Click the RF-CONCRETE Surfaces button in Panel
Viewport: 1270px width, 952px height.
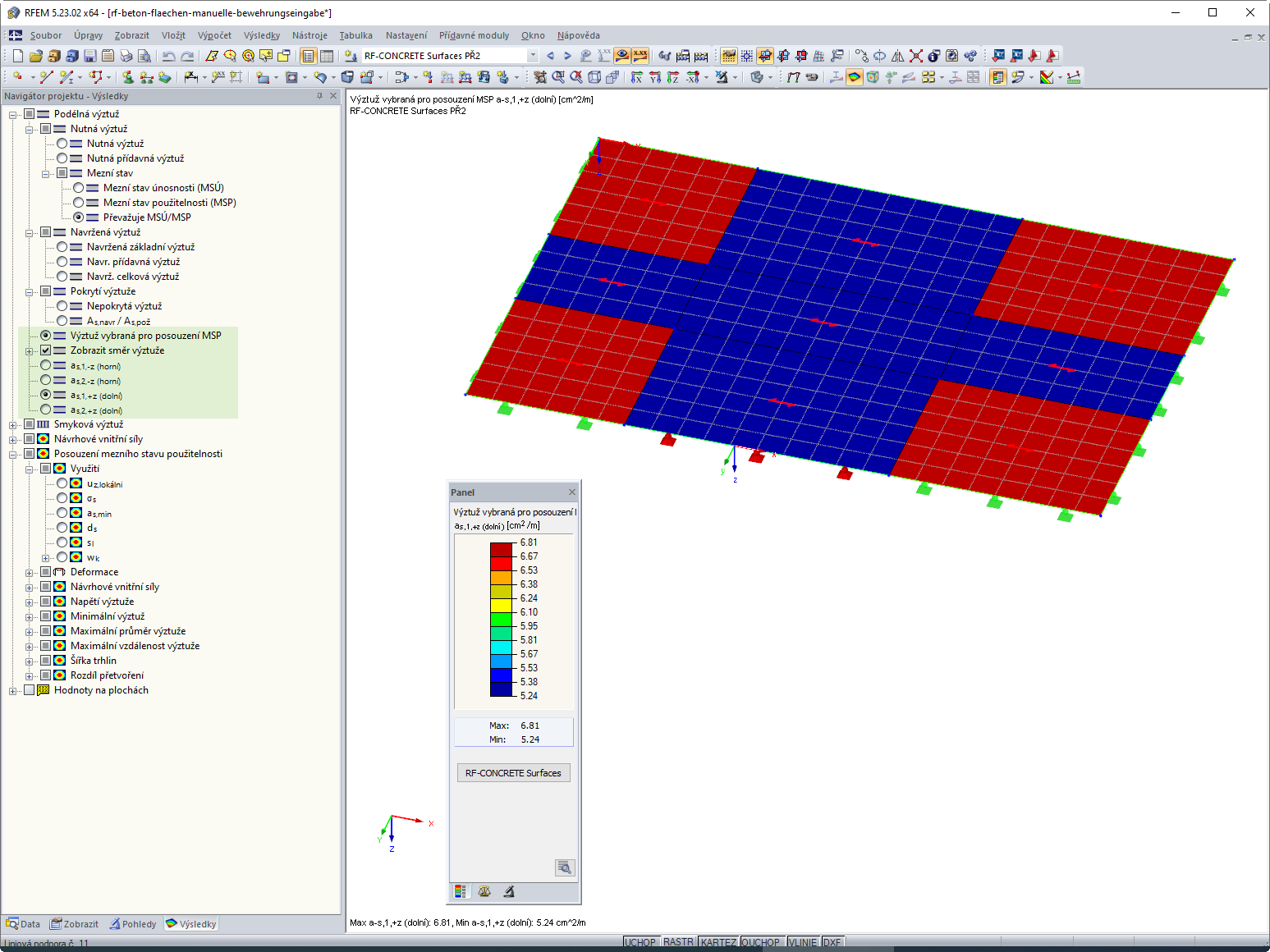pos(513,773)
